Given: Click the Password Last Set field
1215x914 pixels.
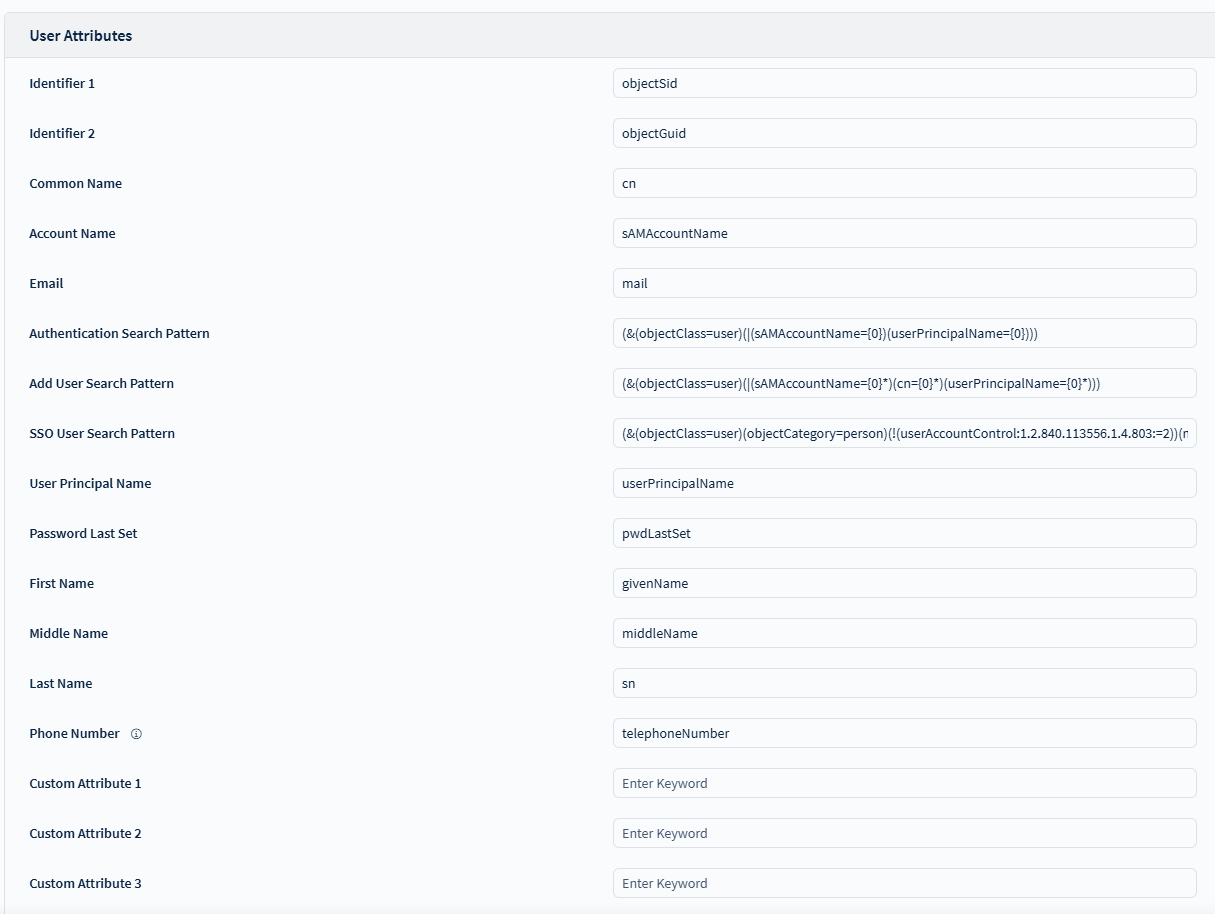Looking at the screenshot, I should click(x=904, y=533).
